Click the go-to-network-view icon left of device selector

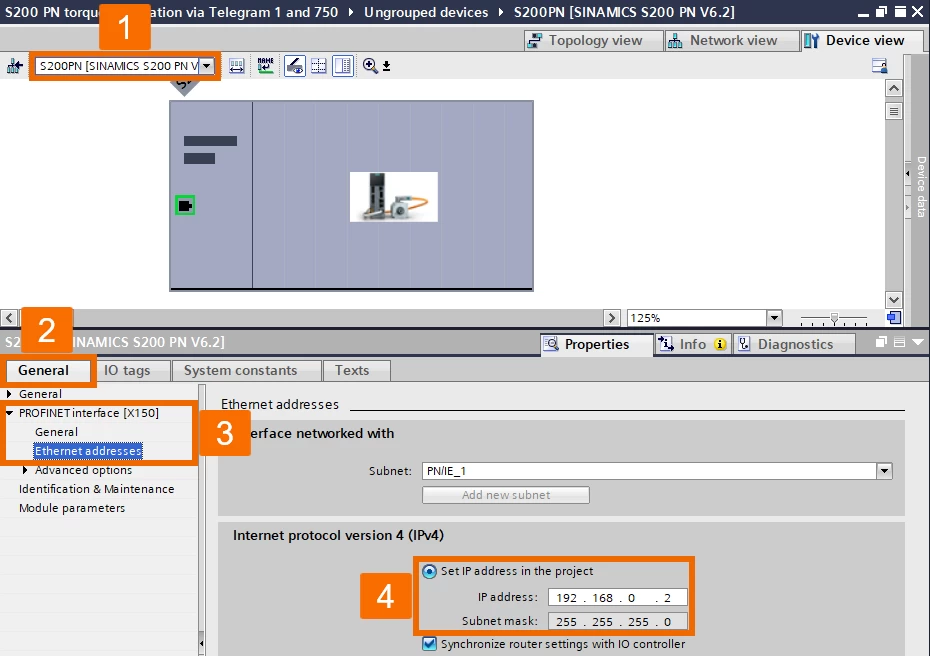pyautogui.click(x=14, y=66)
